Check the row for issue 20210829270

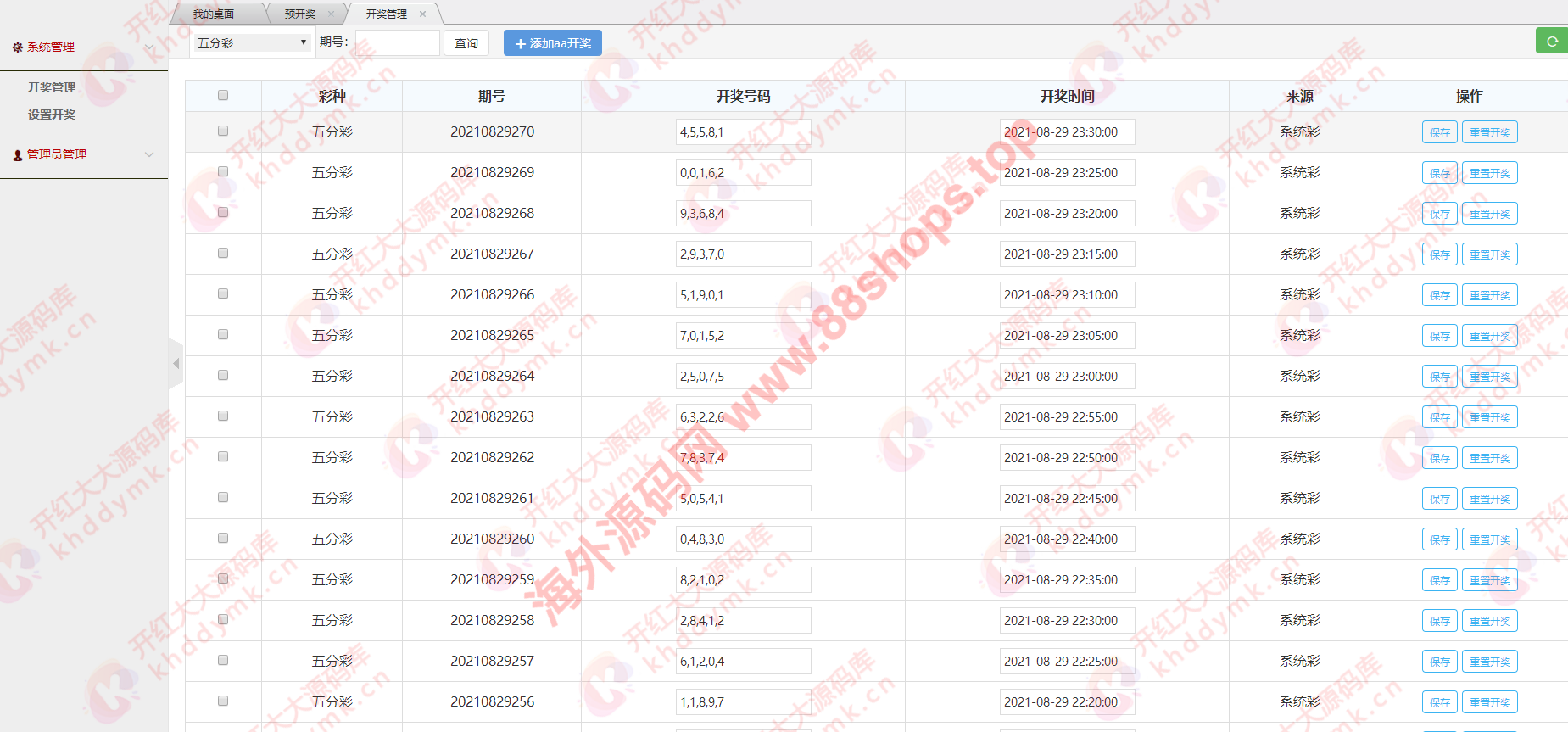point(223,131)
